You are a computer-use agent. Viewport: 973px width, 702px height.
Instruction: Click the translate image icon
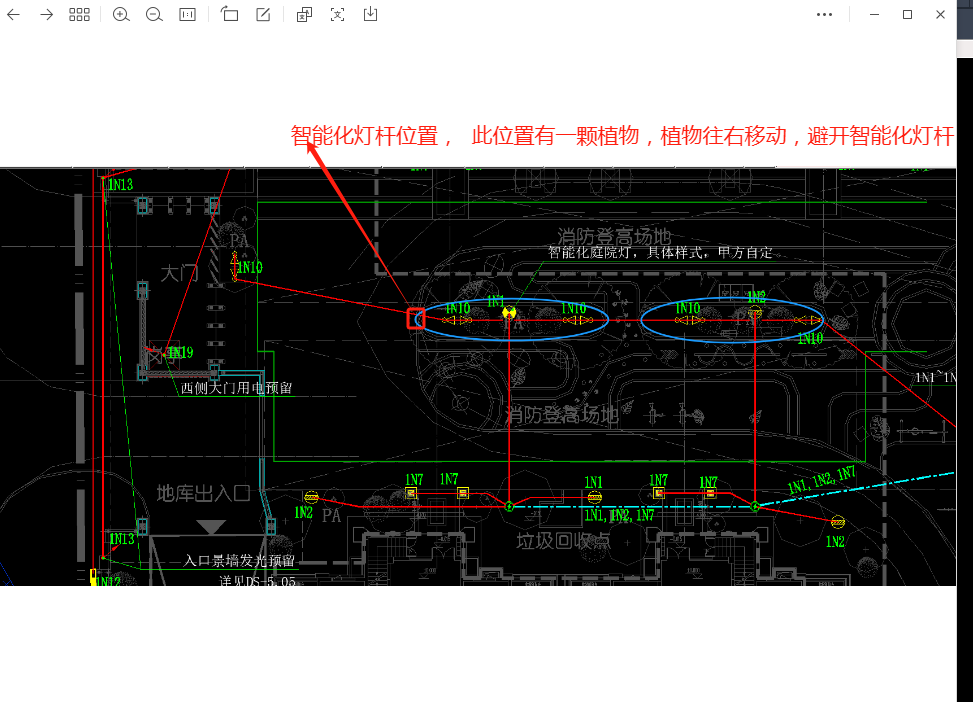pyautogui.click(x=305, y=15)
